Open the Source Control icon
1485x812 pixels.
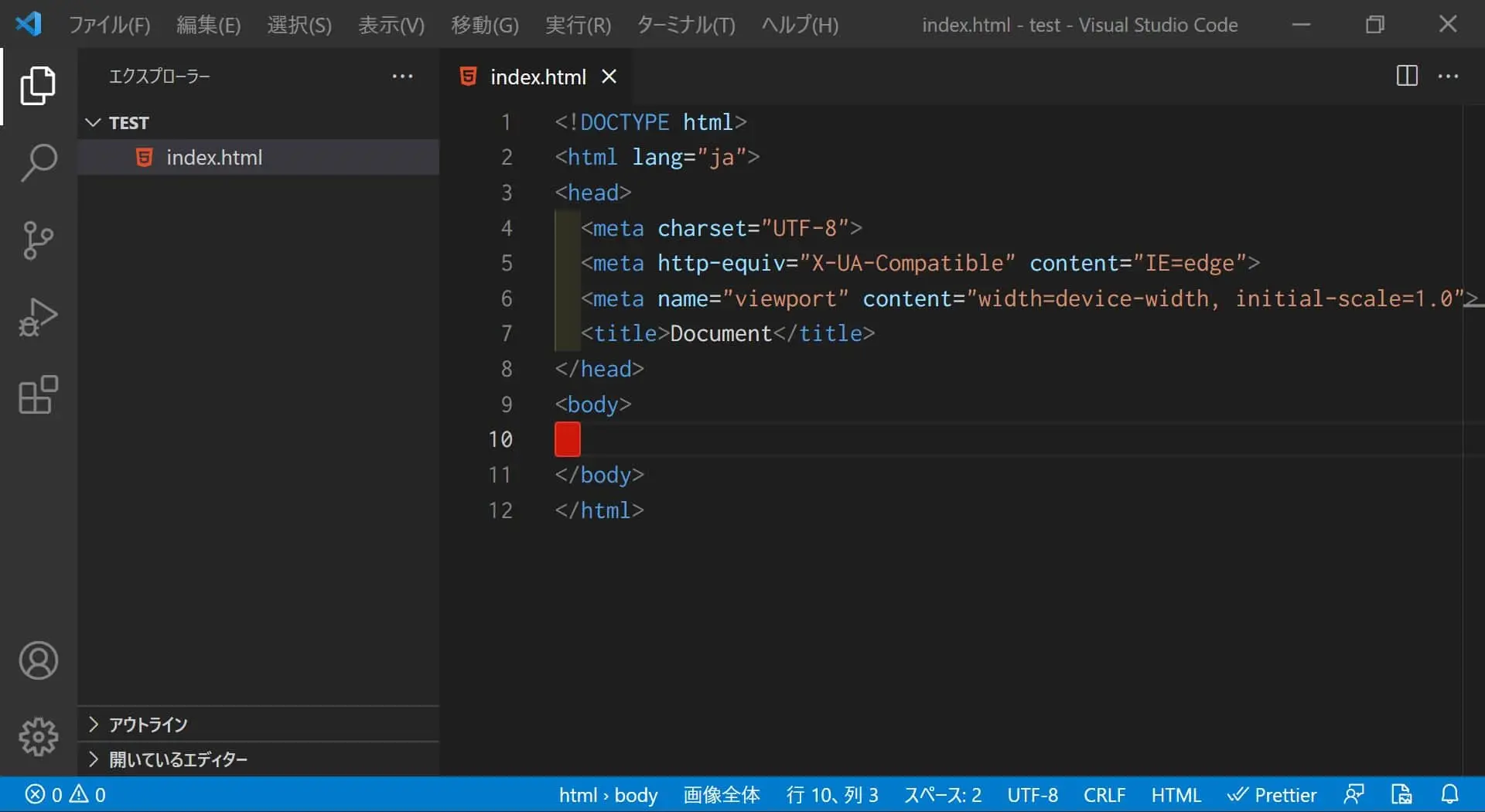(38, 241)
